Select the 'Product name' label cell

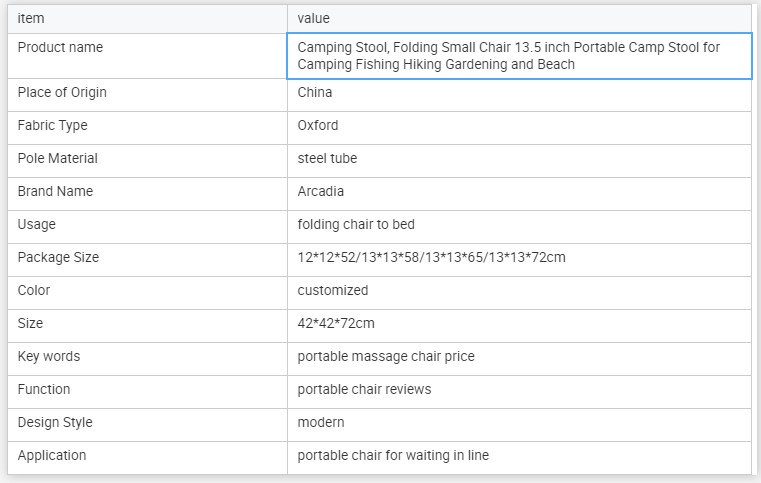click(60, 48)
